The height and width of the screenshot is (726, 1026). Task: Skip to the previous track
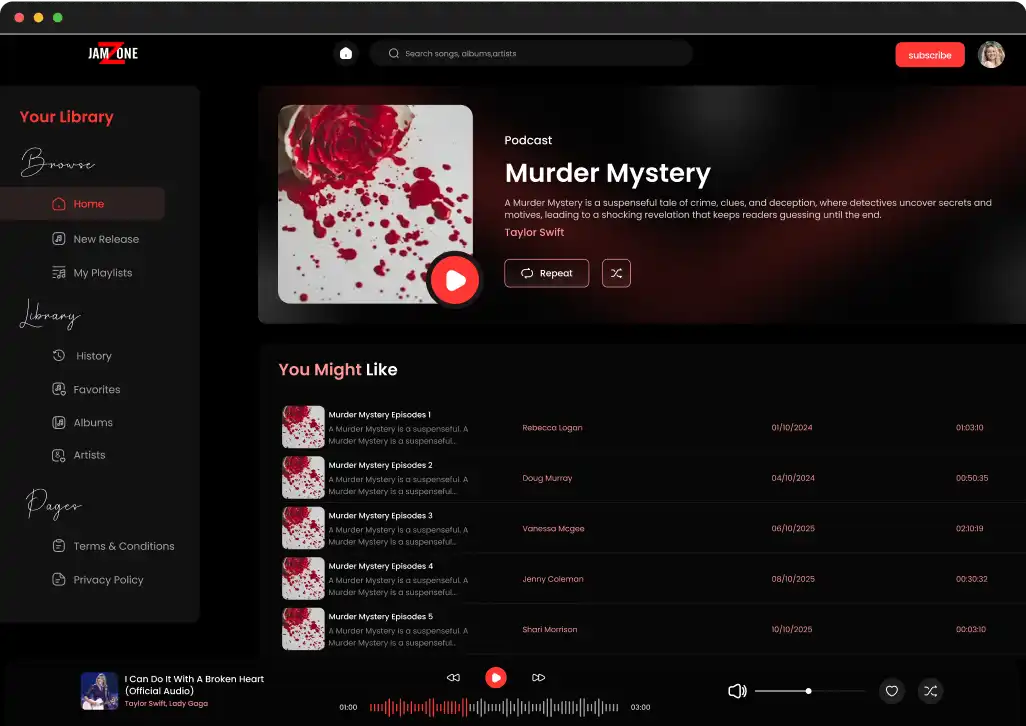(453, 678)
